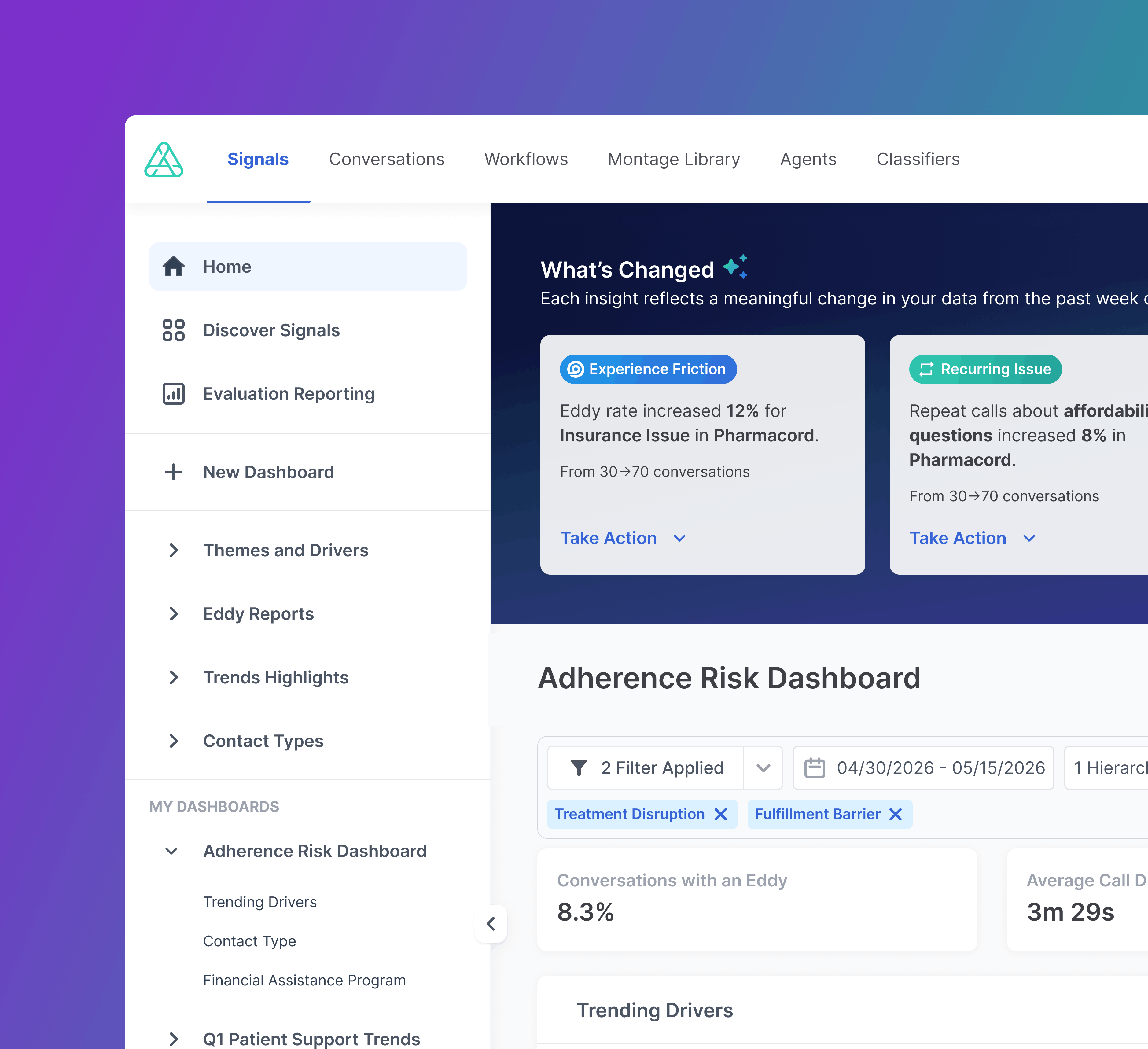Screen dimensions: 1148x1049
Task: Select the Conversations with an Eddy card
Action: coord(757,900)
